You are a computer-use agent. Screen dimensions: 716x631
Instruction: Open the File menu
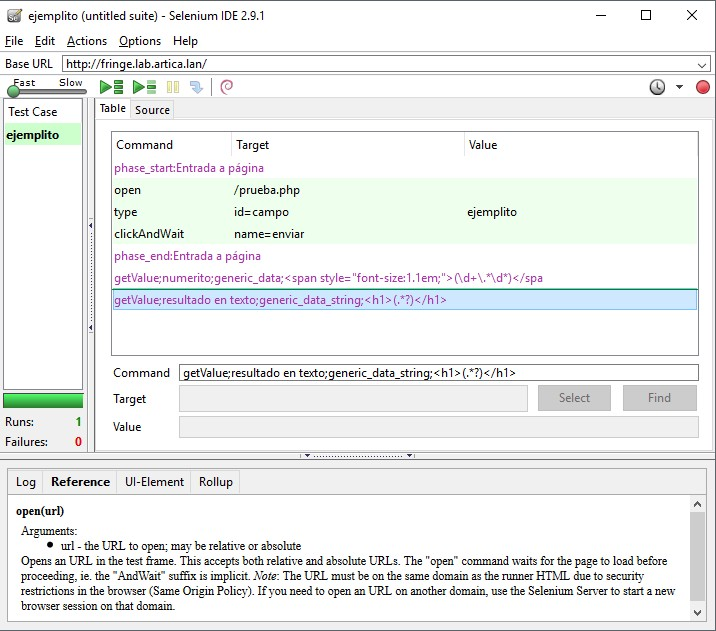(x=14, y=41)
